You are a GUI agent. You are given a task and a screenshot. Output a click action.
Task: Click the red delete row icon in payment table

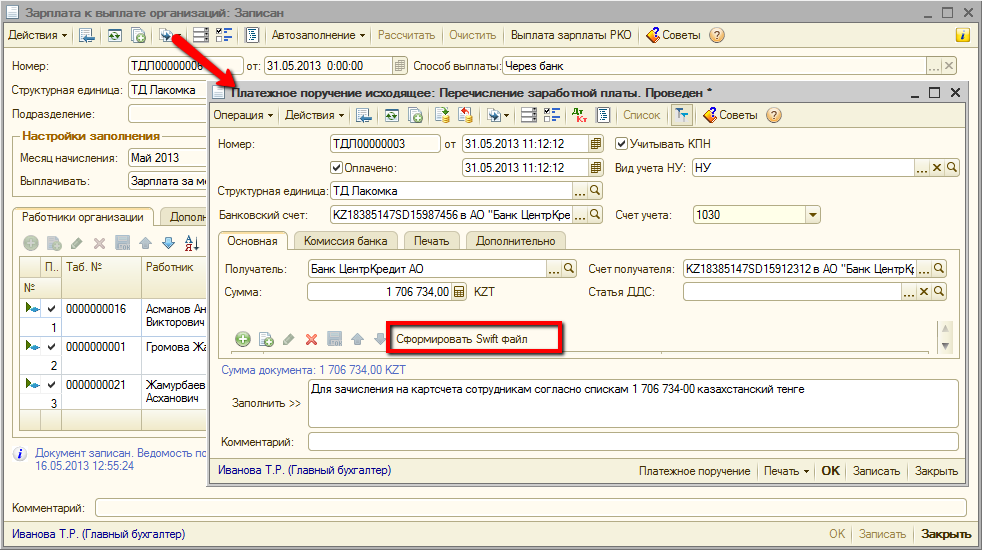(311, 340)
